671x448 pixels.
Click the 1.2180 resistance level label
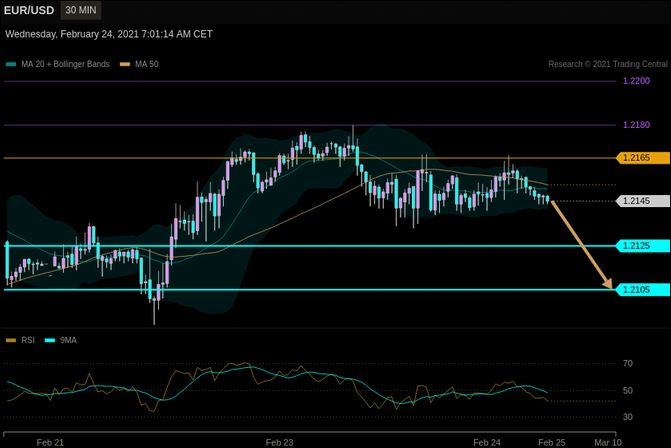636,125
